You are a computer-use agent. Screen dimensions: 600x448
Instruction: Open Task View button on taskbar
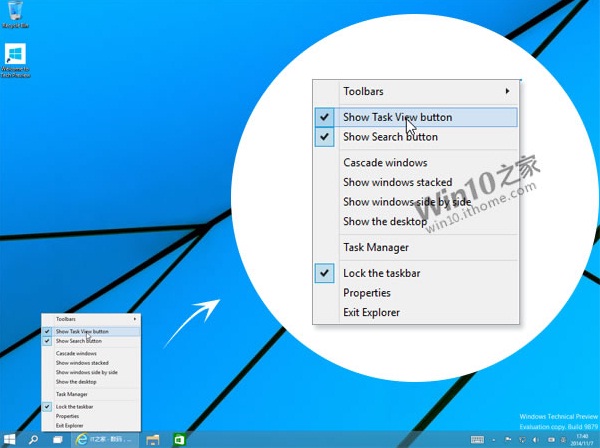[58, 440]
